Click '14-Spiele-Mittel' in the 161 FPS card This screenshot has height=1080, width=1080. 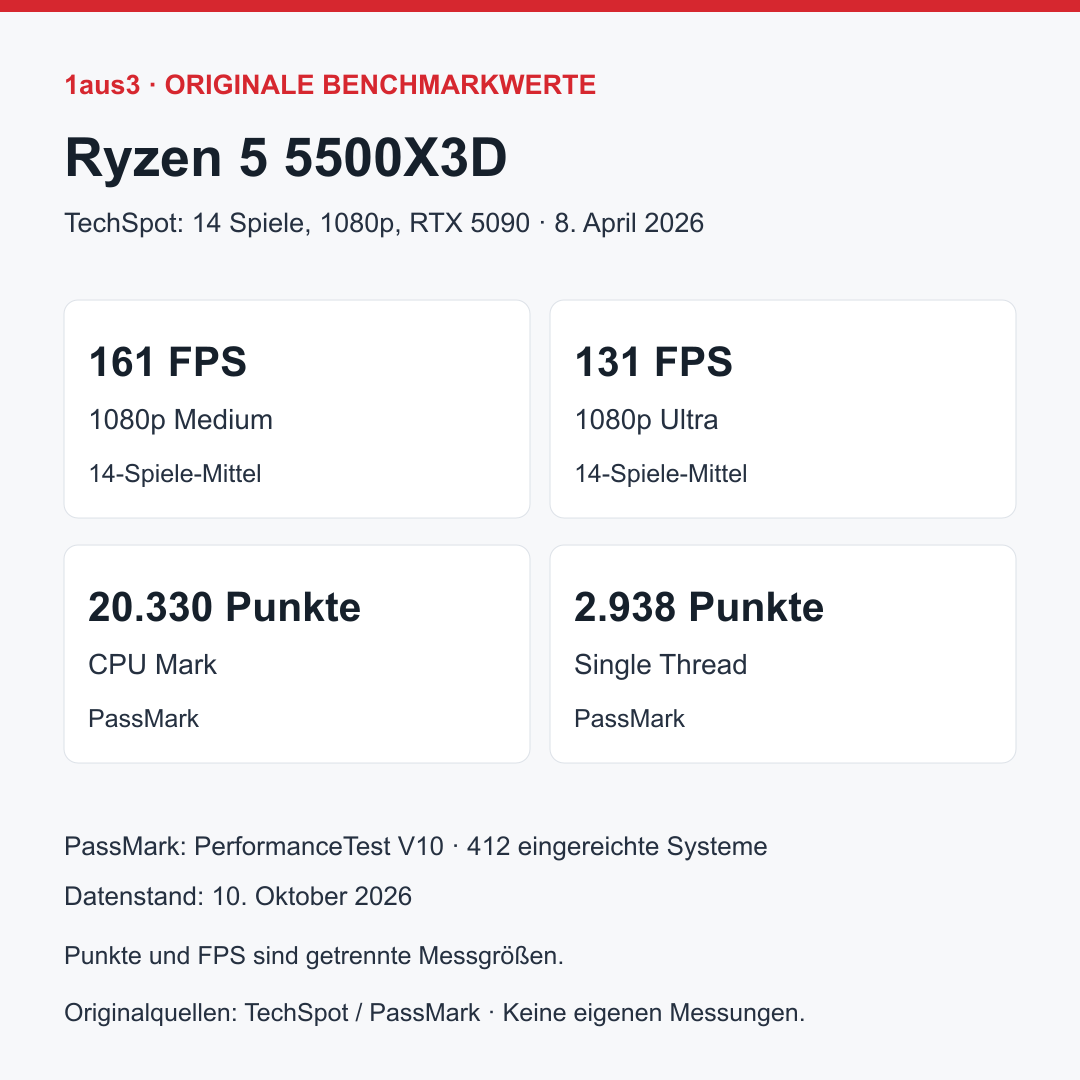175,474
